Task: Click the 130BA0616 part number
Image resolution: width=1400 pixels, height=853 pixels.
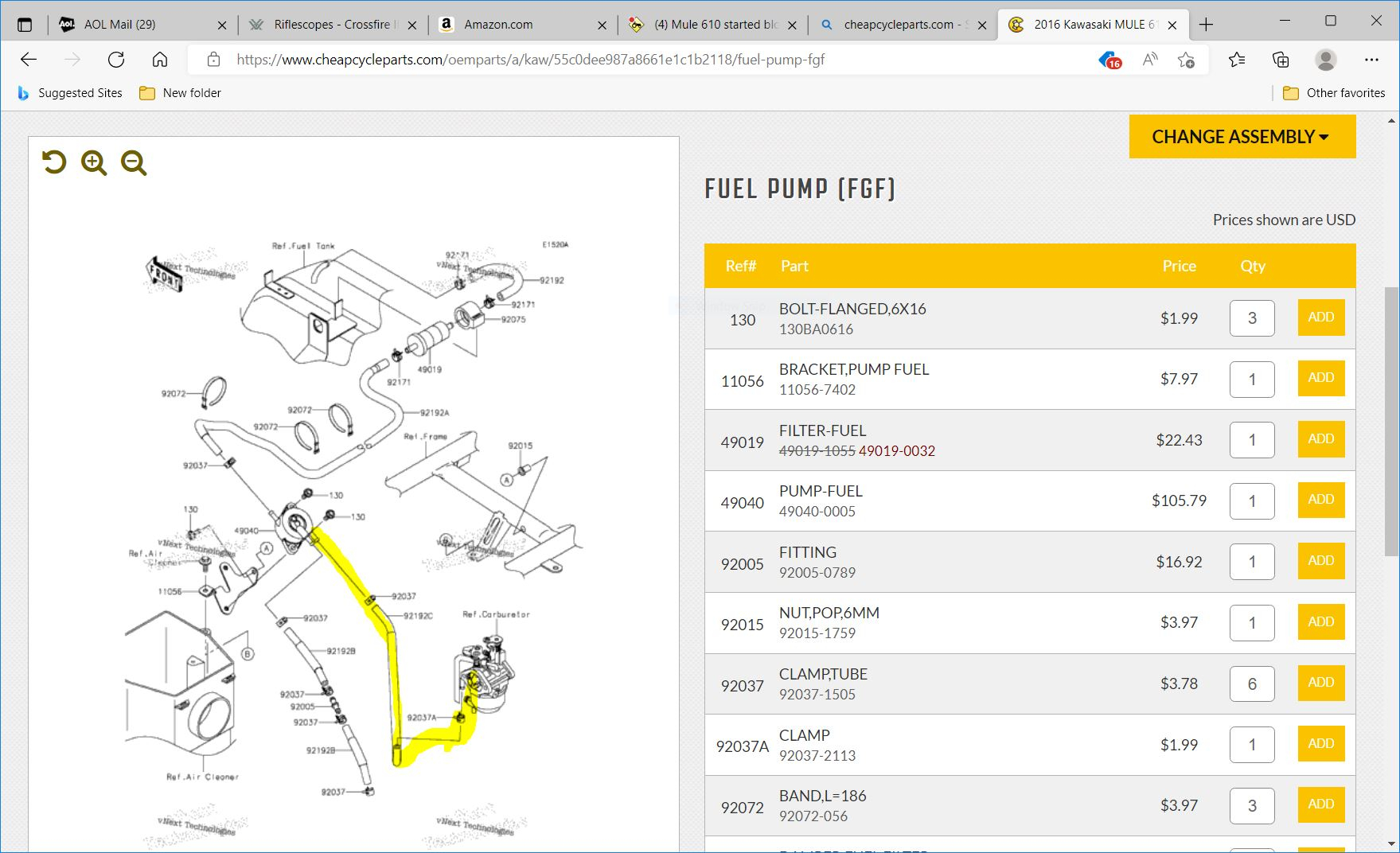Action: click(816, 329)
